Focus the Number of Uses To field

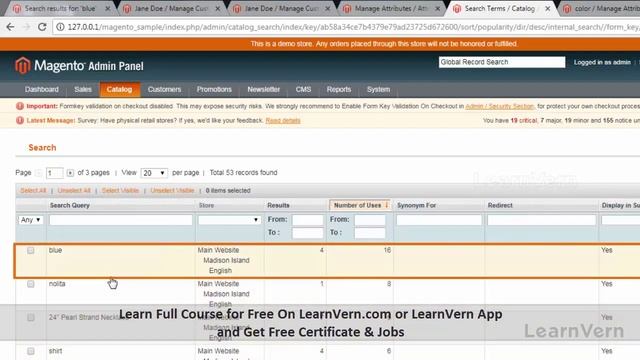pyautogui.click(x=370, y=233)
